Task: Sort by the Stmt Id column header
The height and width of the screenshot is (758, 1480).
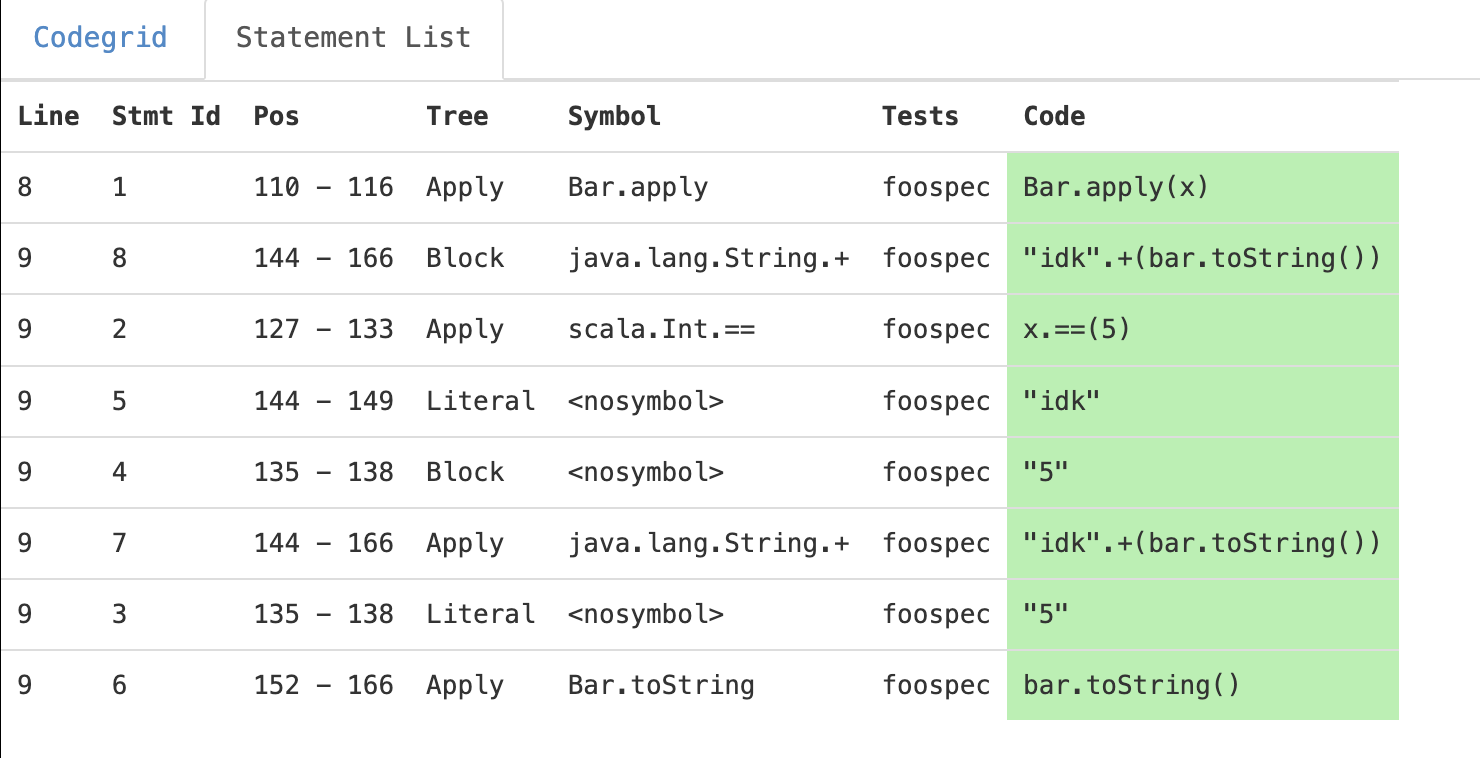Action: tap(166, 116)
